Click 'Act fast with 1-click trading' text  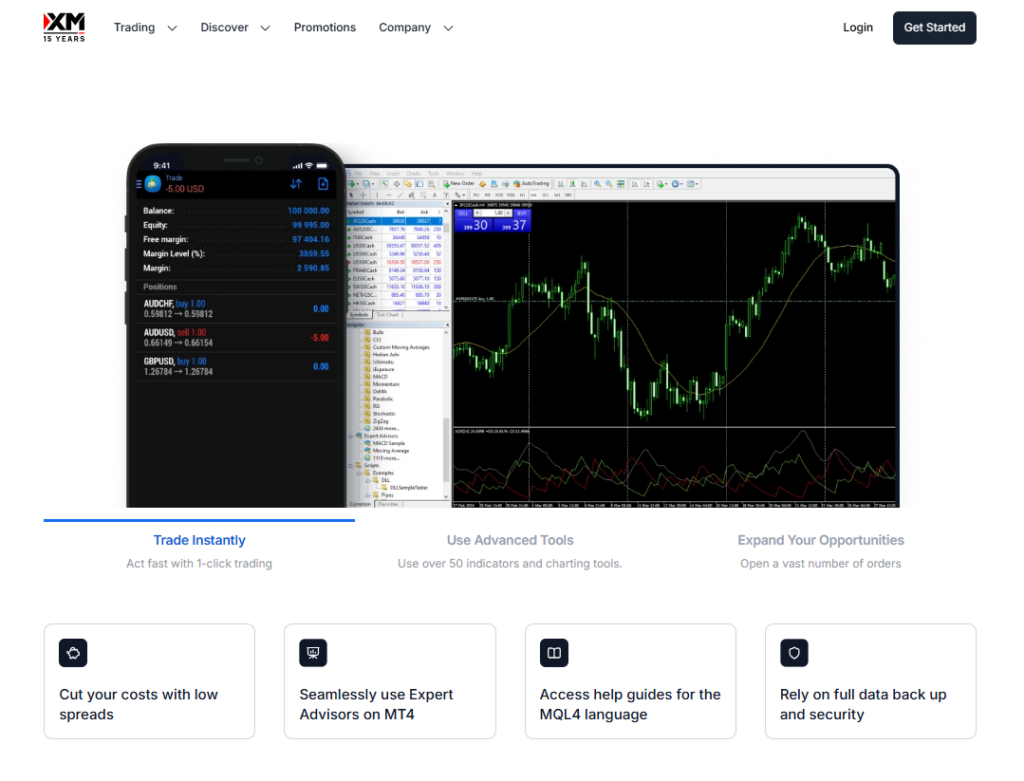coord(199,564)
